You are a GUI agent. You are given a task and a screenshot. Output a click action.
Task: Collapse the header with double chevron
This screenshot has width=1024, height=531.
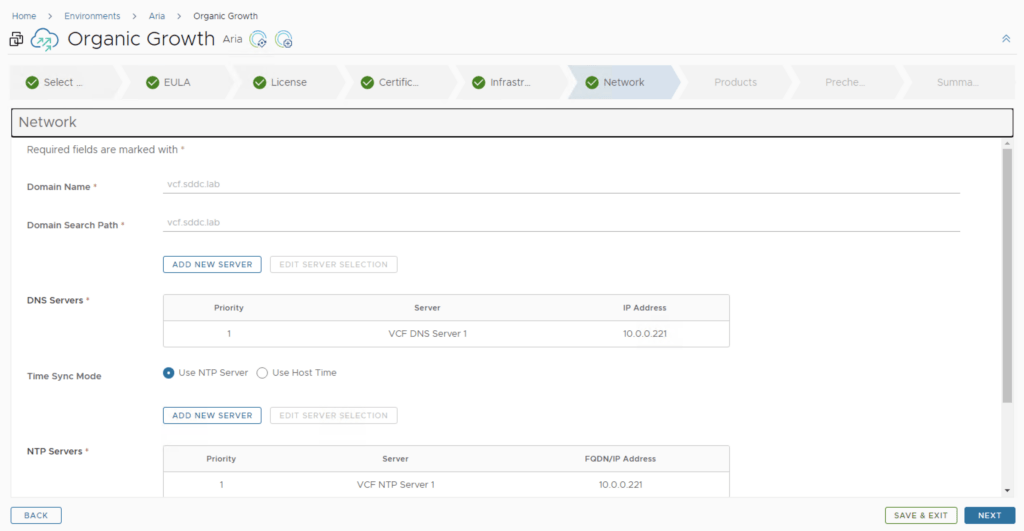click(1005, 38)
